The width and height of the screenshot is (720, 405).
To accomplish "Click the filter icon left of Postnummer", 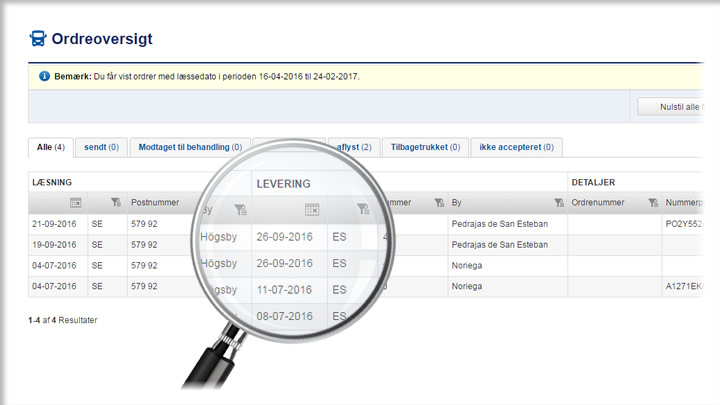I will 116,202.
